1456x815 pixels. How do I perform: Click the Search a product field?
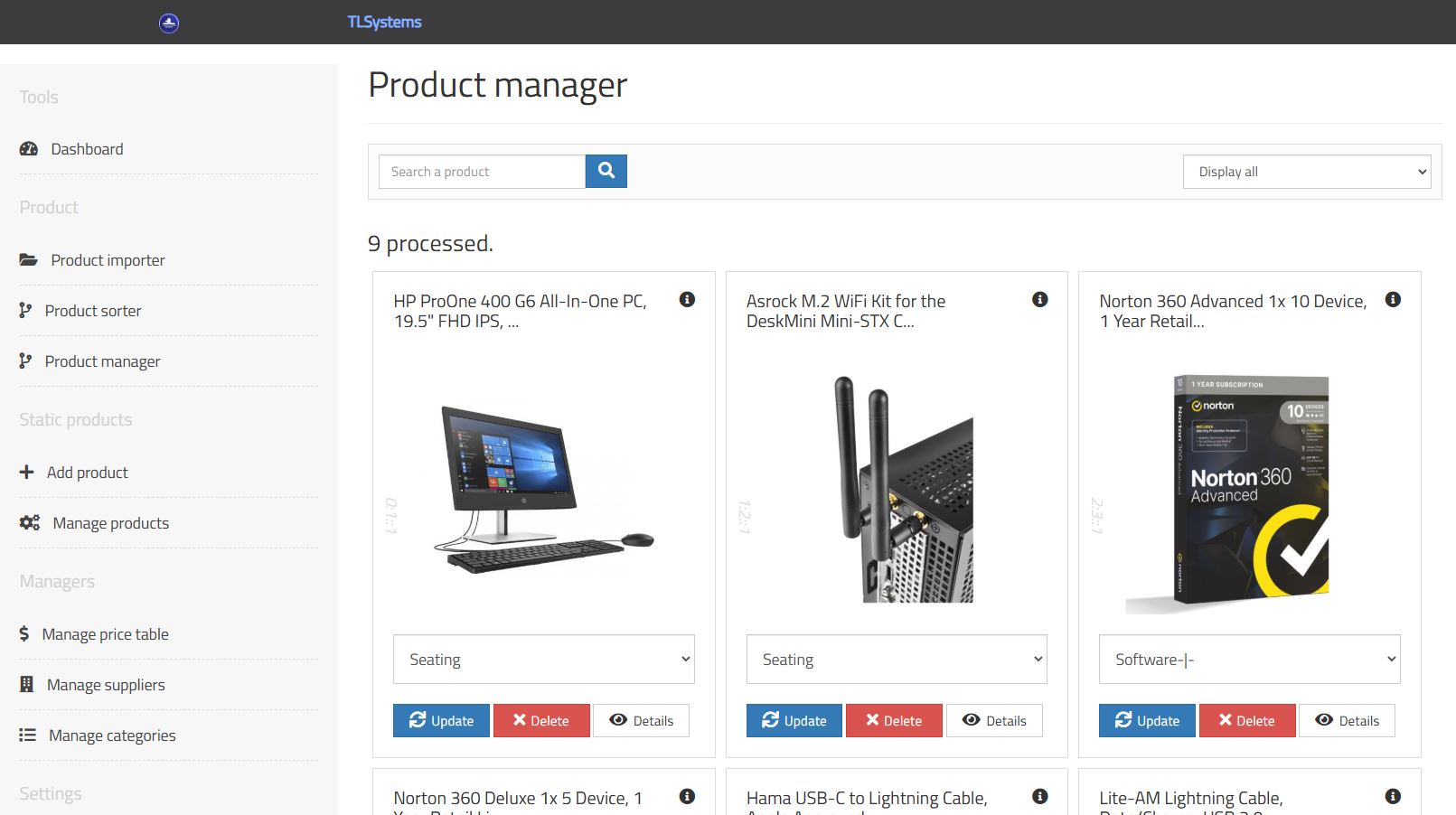(x=482, y=172)
